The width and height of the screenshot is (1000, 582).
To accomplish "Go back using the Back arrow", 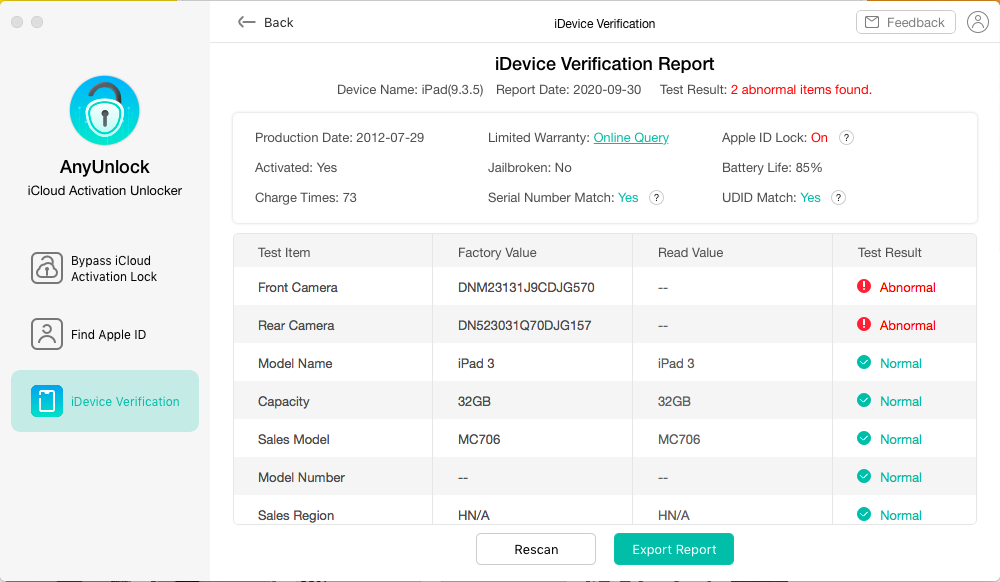I will click(266, 22).
